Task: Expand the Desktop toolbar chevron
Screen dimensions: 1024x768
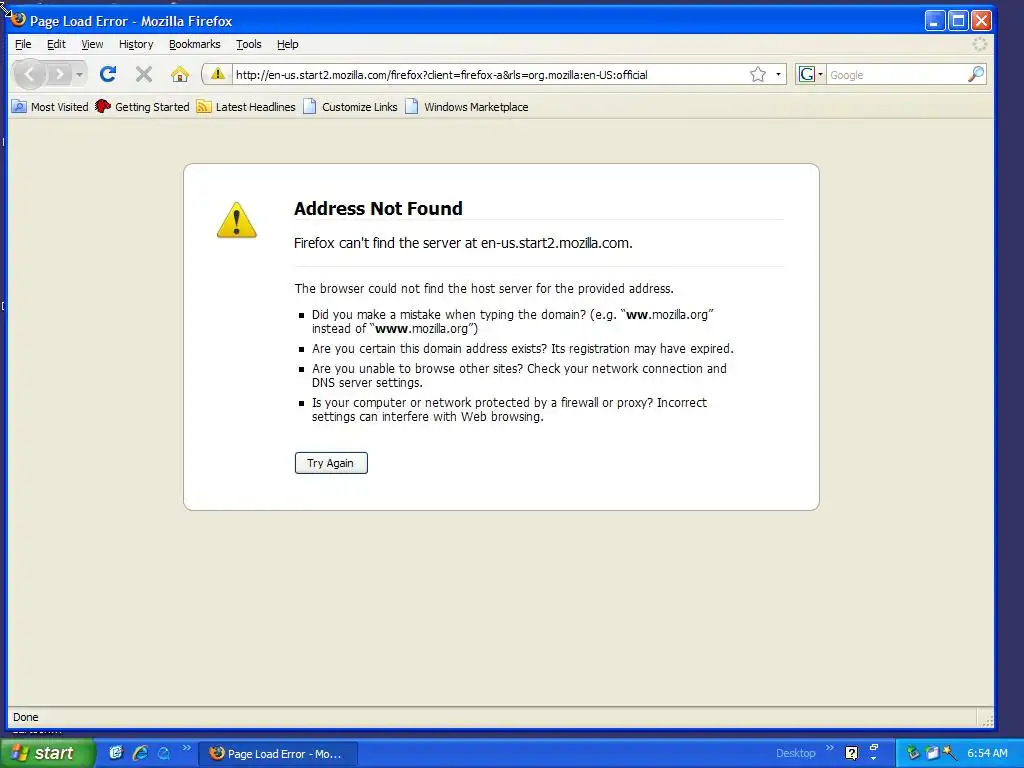Action: [830, 748]
